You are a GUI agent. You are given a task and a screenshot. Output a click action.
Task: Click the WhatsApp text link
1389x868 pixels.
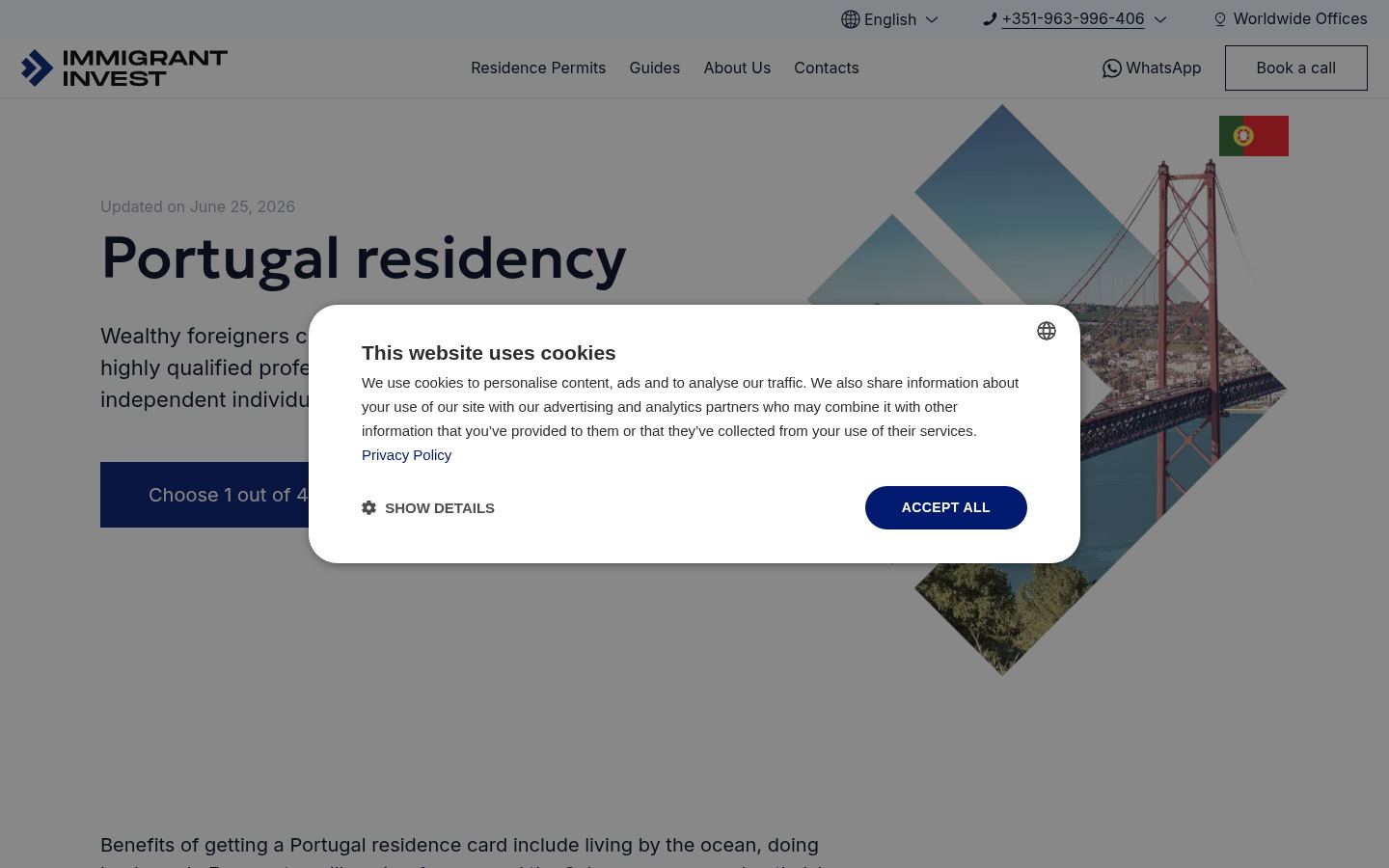1163,68
